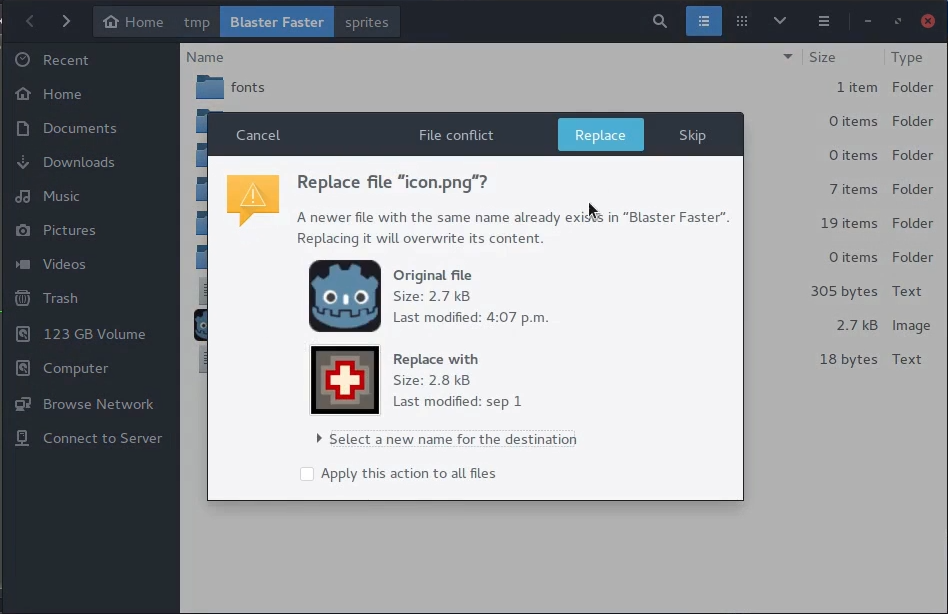Minimize the file manager window
Image resolution: width=948 pixels, height=614 pixels.
[868, 21]
